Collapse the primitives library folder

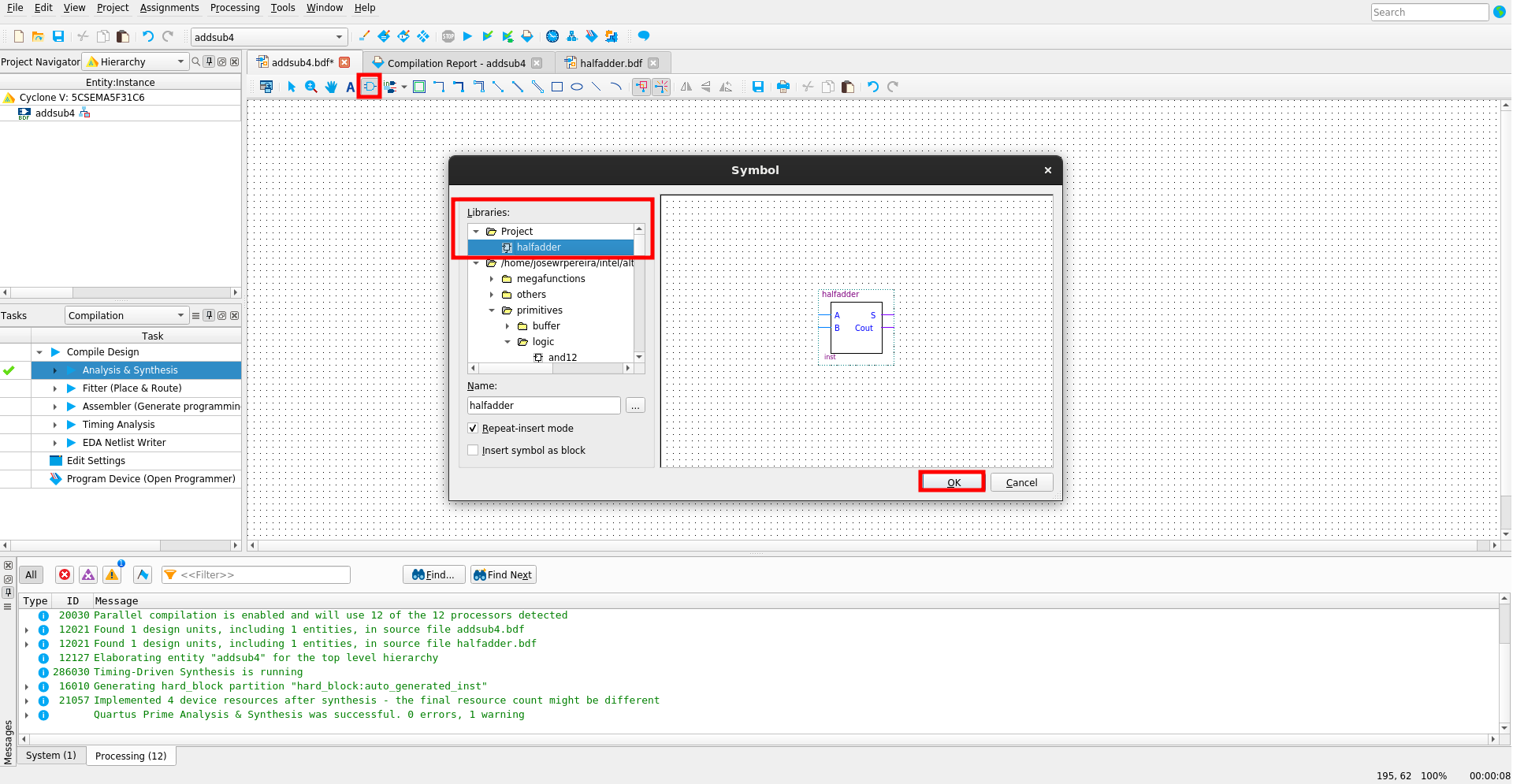[x=492, y=310]
